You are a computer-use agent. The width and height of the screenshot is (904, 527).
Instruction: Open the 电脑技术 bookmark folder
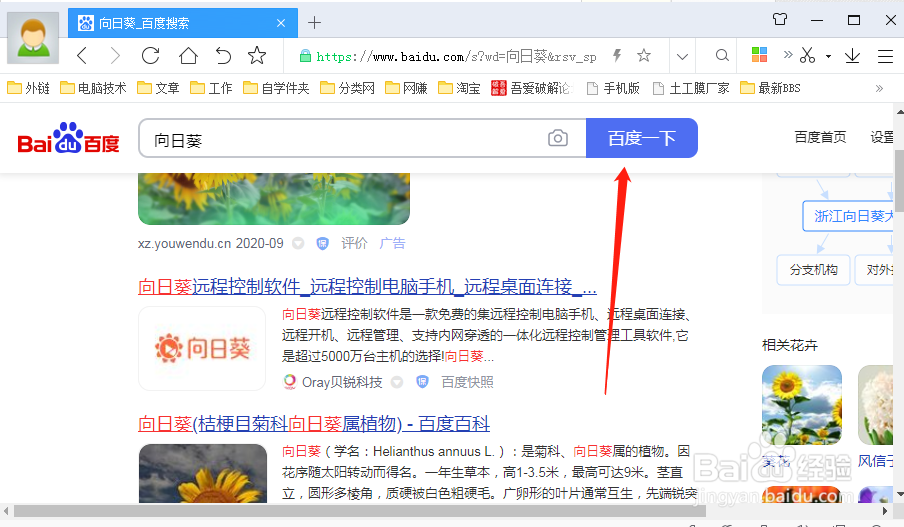[93, 88]
